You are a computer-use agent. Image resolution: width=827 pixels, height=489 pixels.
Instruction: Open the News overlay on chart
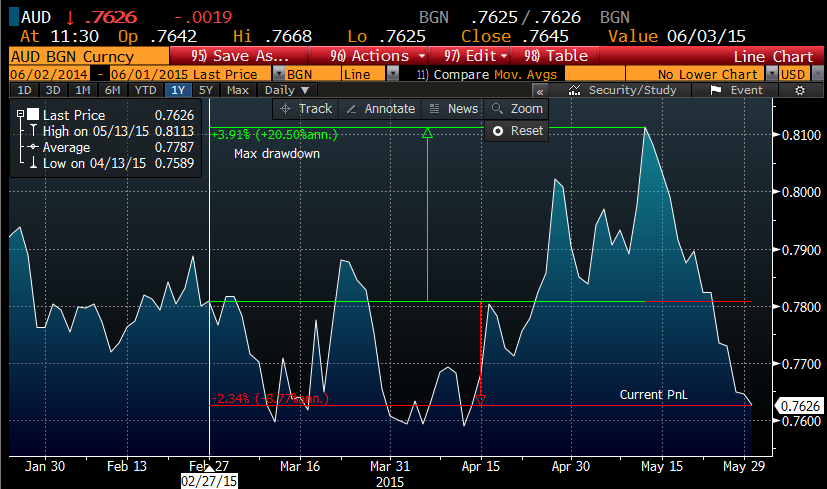pyautogui.click(x=453, y=108)
